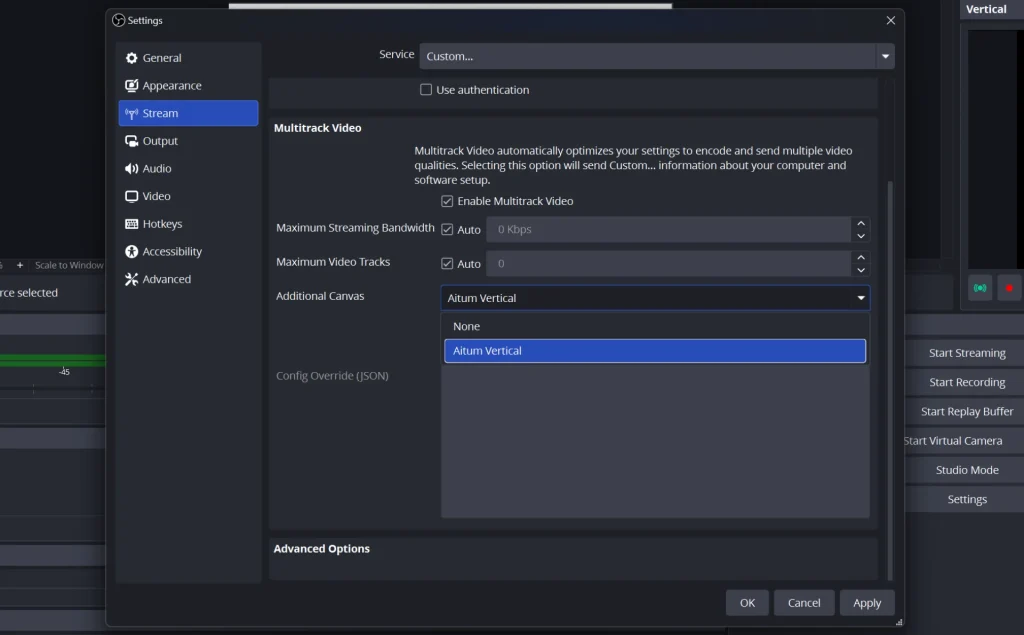Click Start Streaming in main window
The width and height of the screenshot is (1024, 635).
966,353
